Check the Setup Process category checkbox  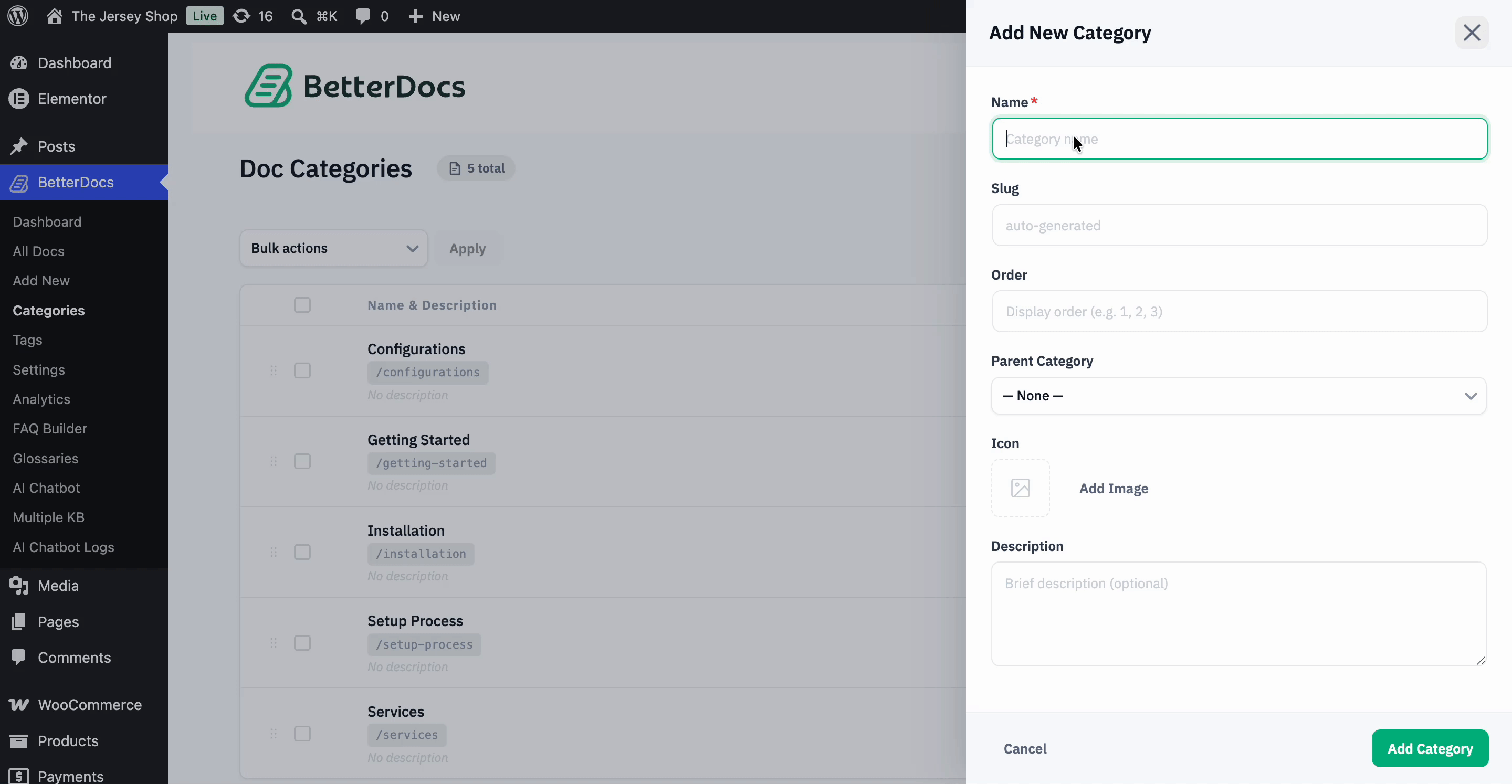click(x=302, y=643)
